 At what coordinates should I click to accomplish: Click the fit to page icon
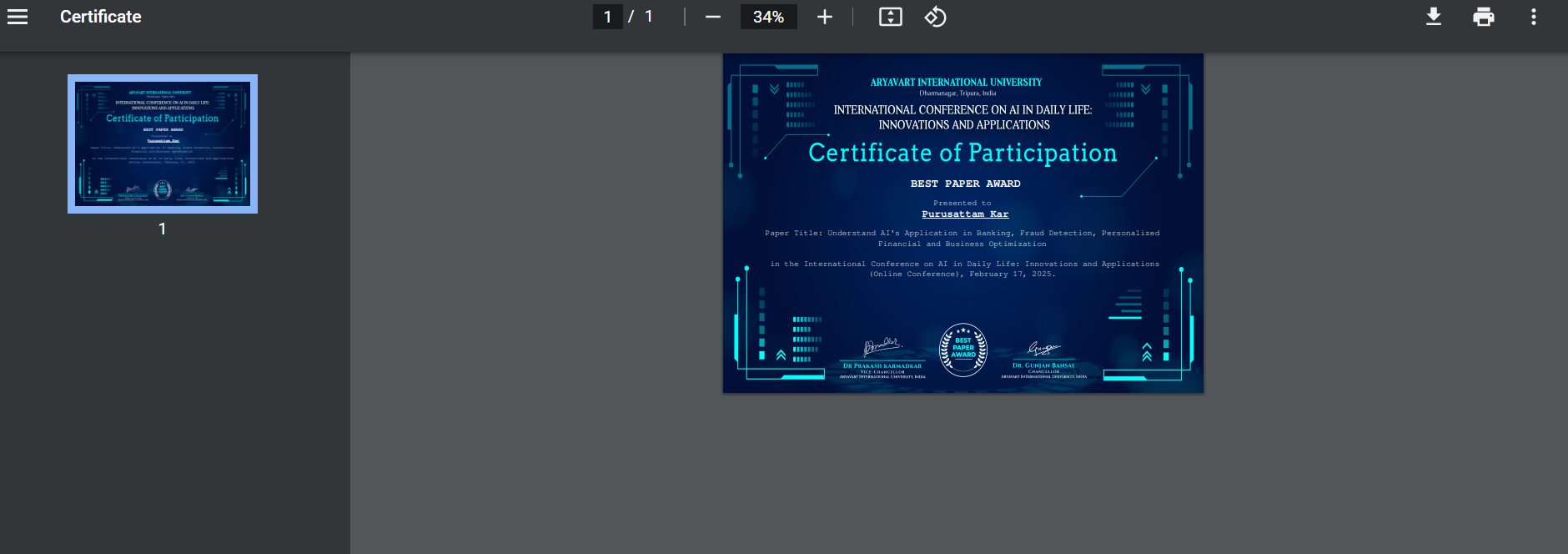(x=891, y=17)
